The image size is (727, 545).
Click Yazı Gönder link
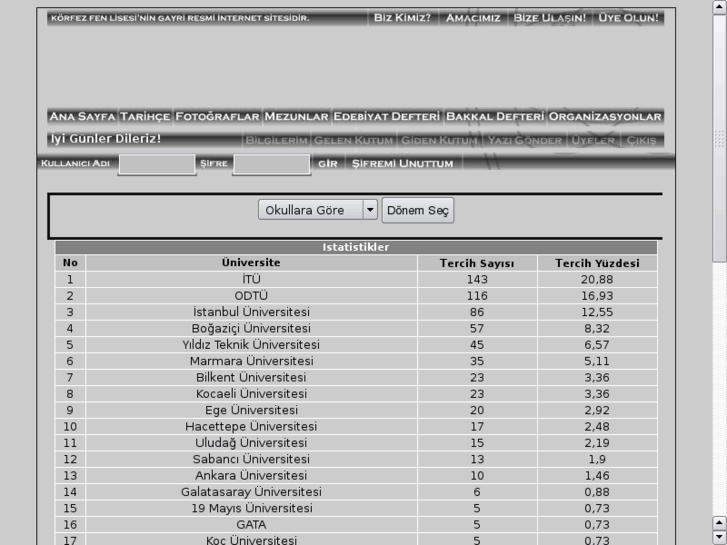525,140
